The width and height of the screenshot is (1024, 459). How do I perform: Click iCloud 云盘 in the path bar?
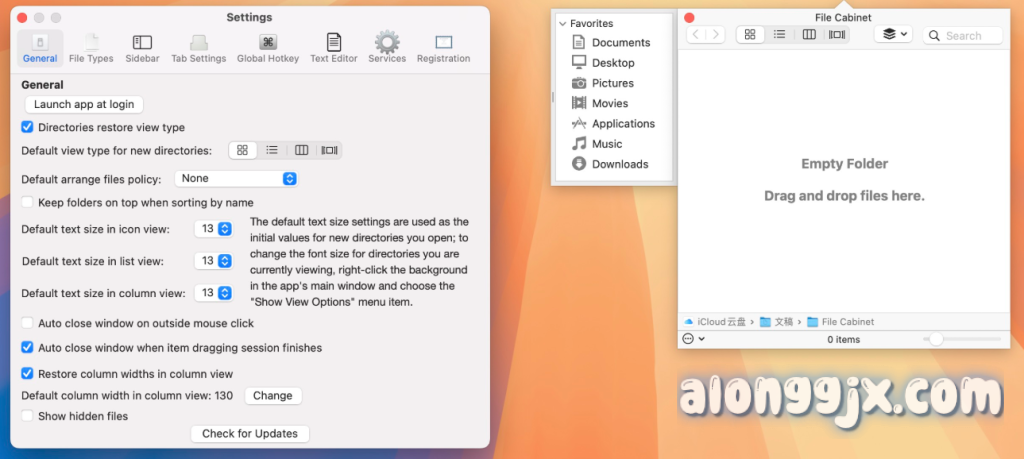click(x=714, y=322)
